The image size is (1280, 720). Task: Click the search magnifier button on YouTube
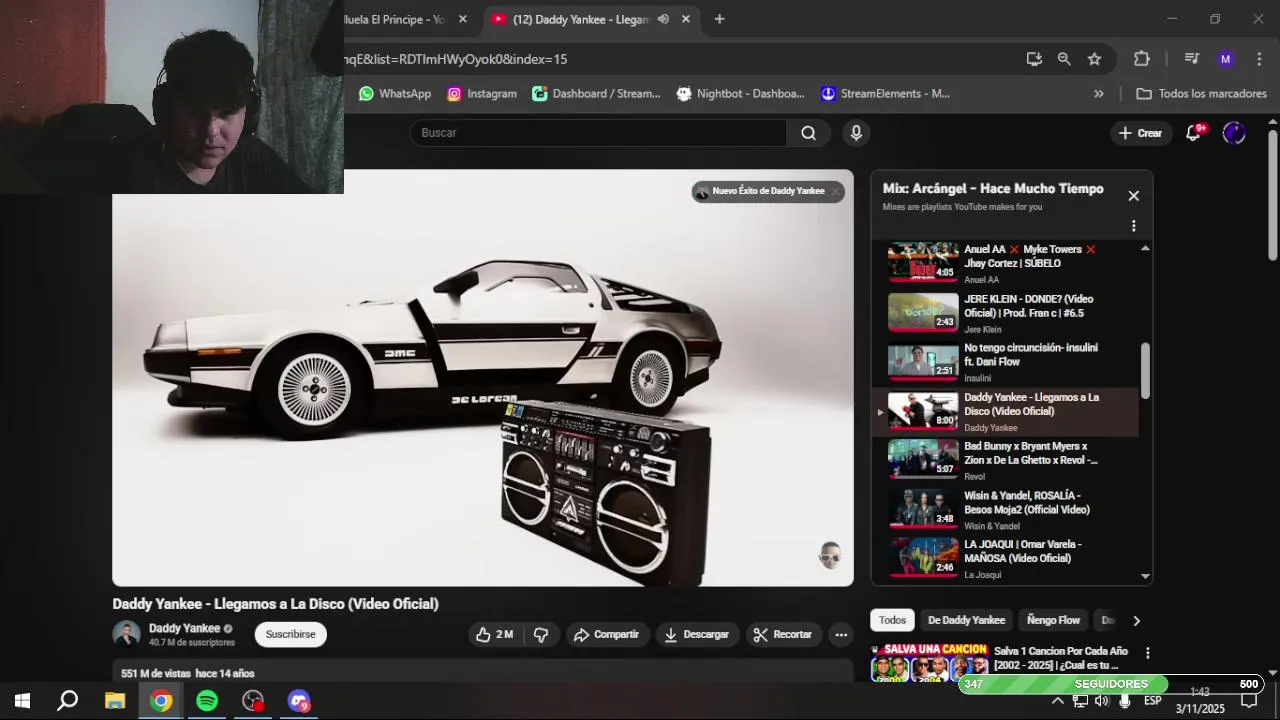tap(808, 133)
